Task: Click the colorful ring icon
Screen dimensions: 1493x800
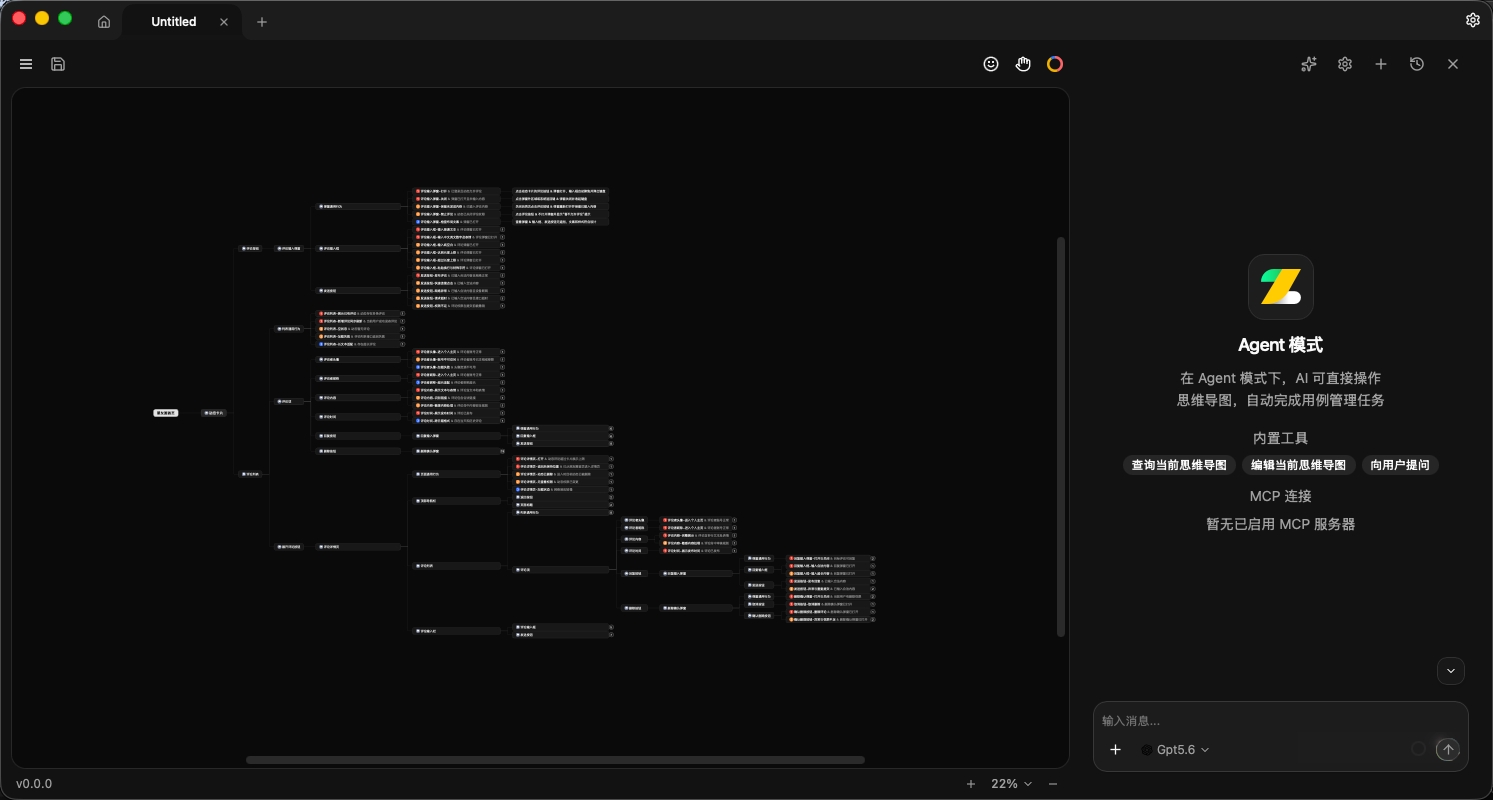Action: [1055, 64]
